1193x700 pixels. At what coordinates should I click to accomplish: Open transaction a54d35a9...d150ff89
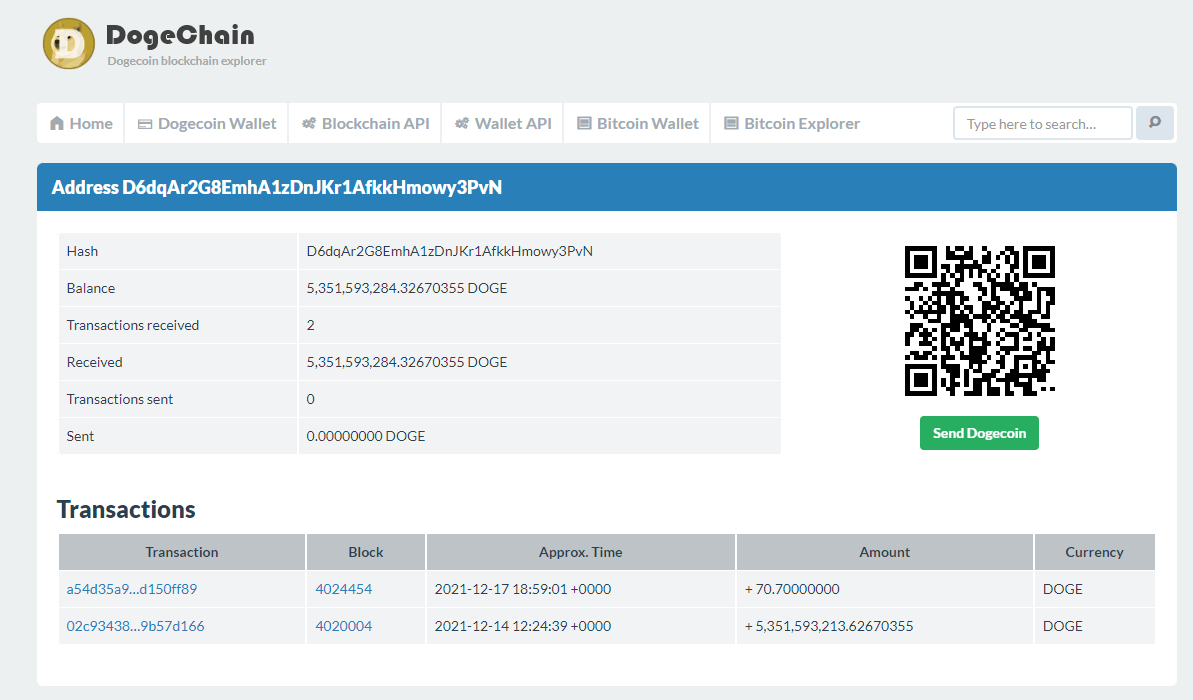tap(132, 589)
